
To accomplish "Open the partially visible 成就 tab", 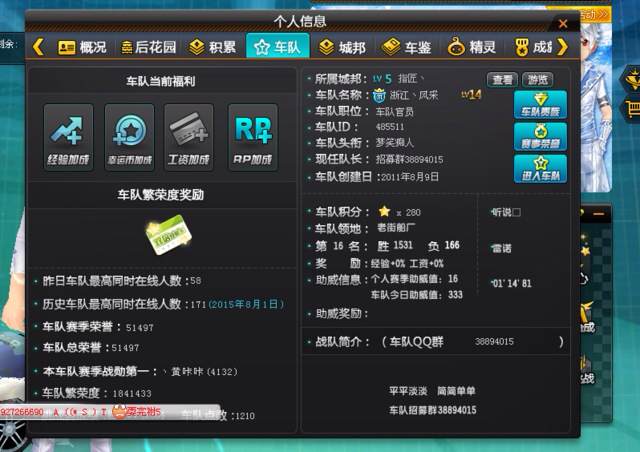I will (533, 47).
